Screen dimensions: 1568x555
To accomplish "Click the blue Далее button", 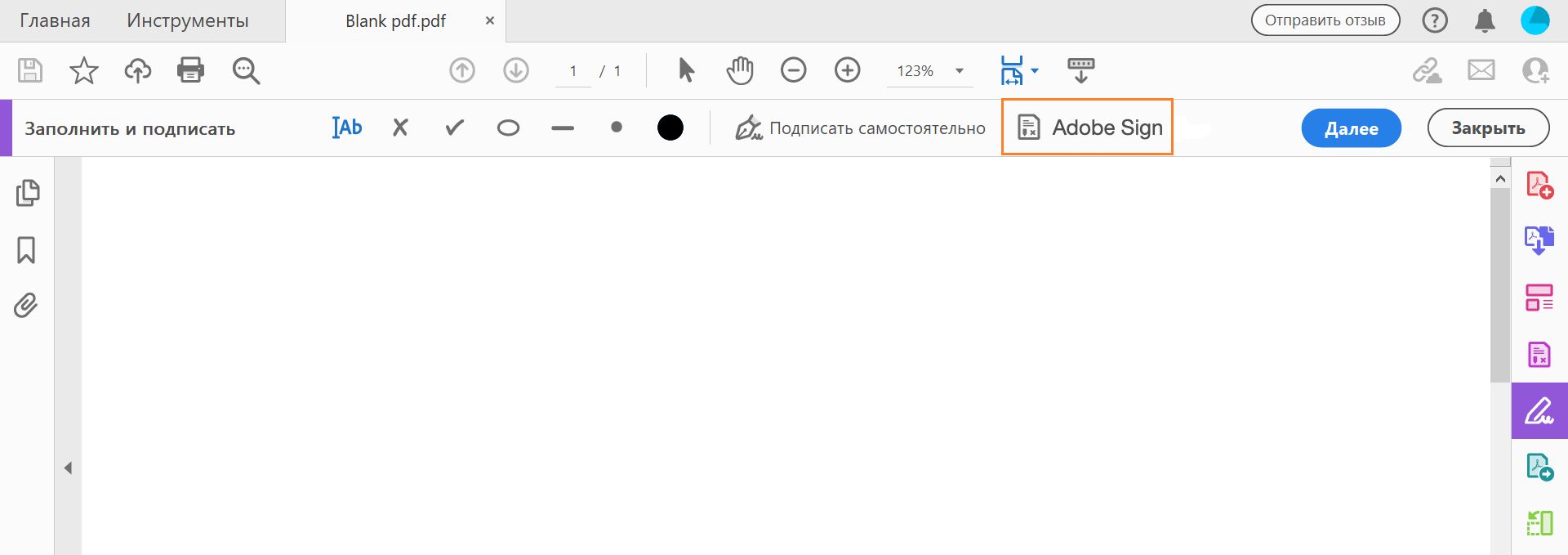I will 1352,128.
